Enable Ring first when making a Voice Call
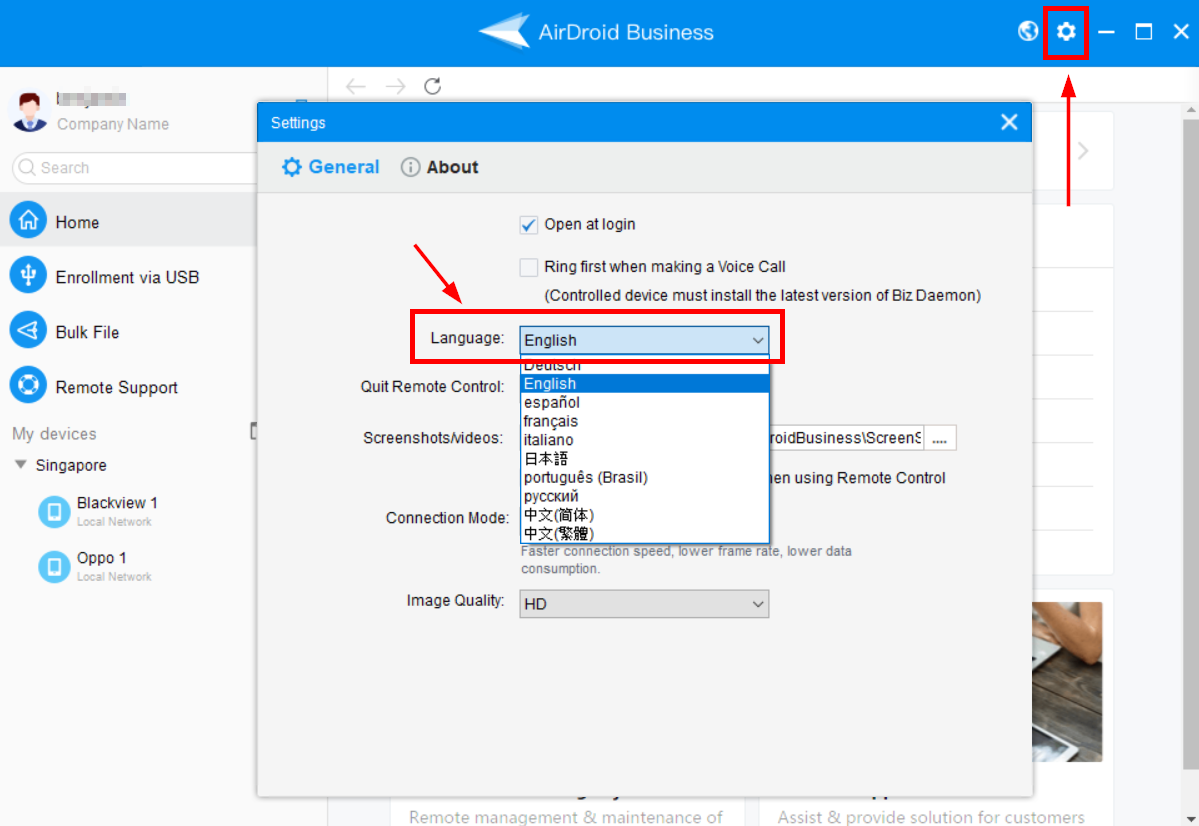Image resolution: width=1199 pixels, height=826 pixels. 528,267
